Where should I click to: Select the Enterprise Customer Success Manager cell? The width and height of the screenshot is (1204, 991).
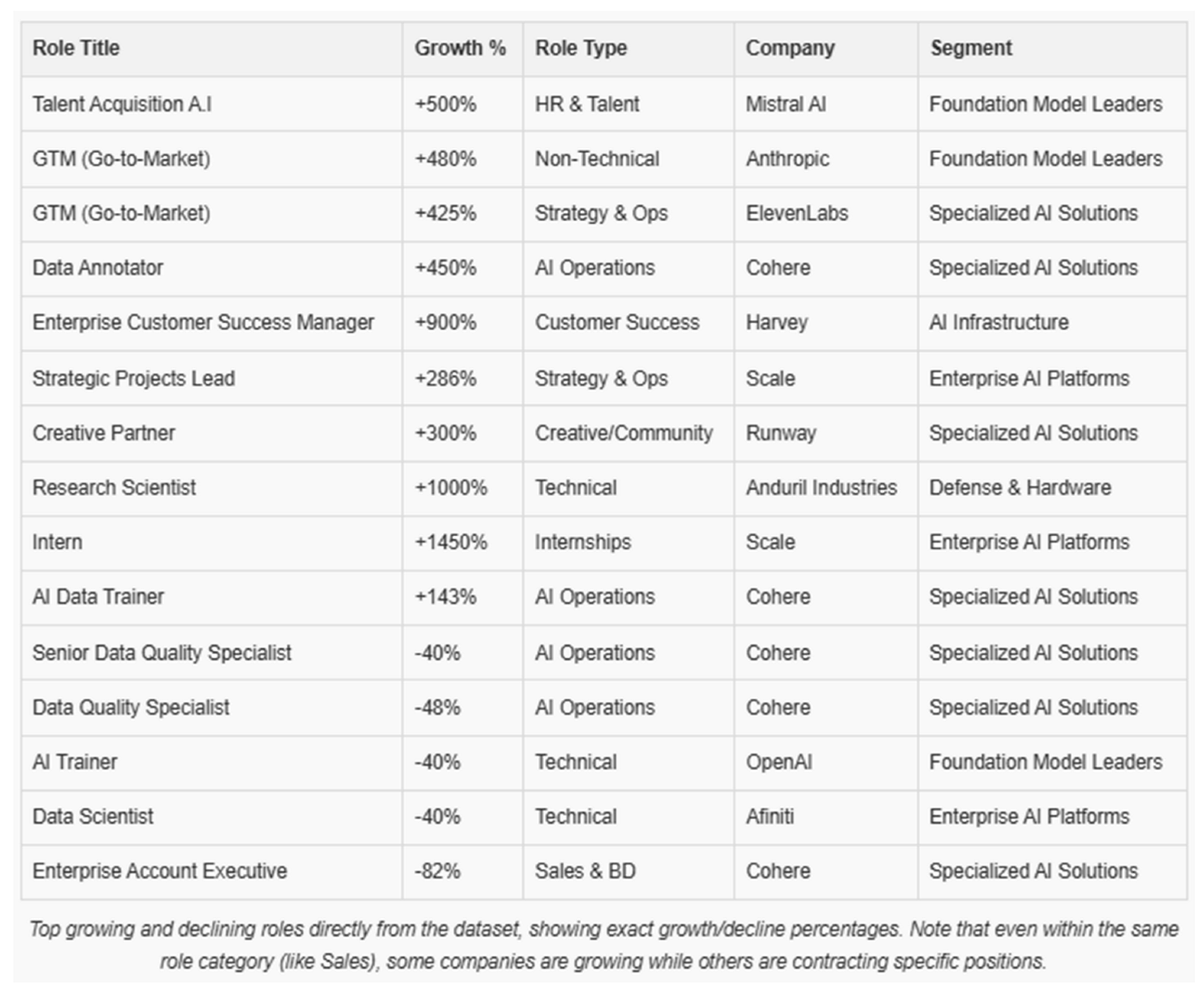(203, 322)
